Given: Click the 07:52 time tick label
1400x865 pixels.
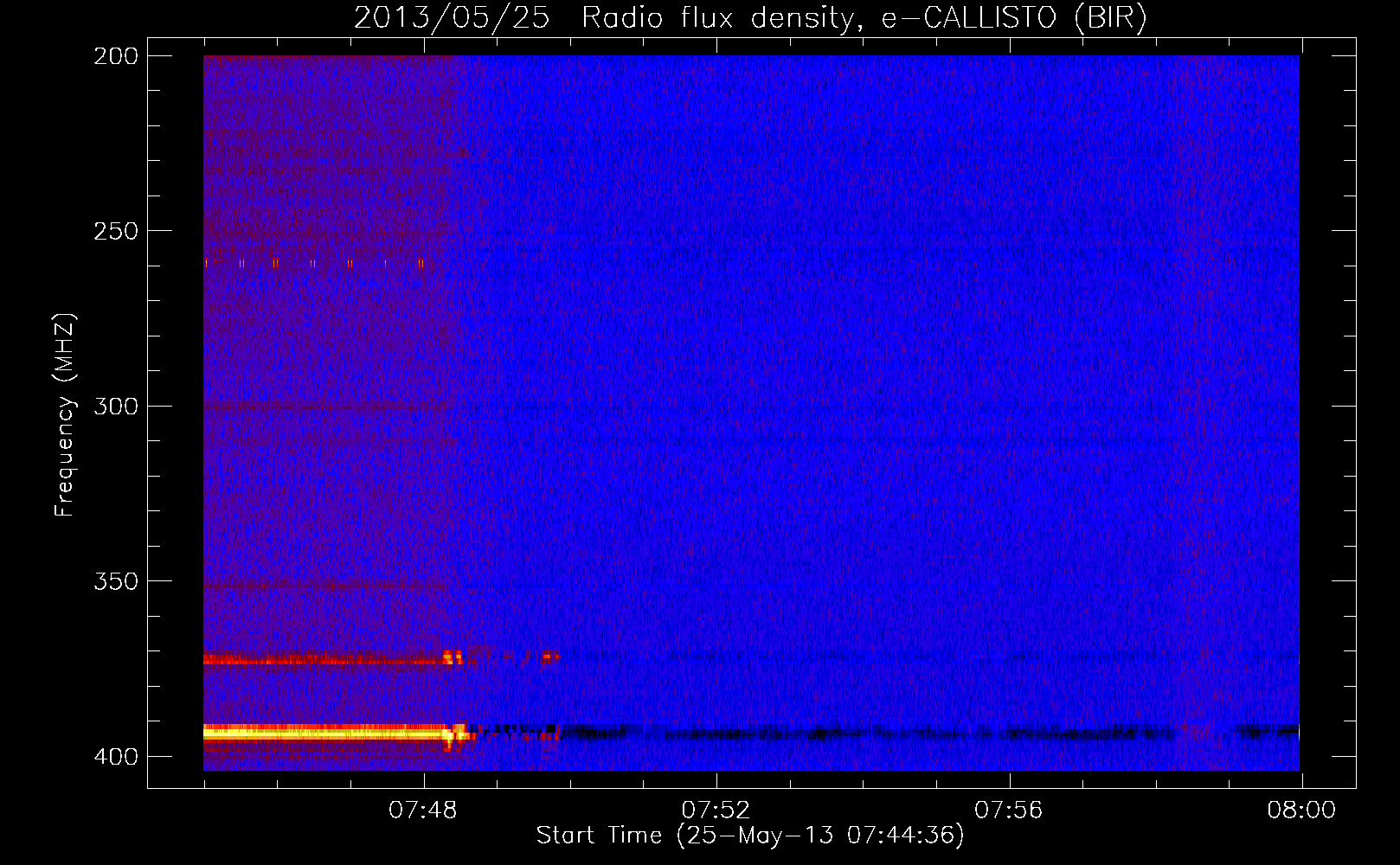Looking at the screenshot, I should 716,811.
